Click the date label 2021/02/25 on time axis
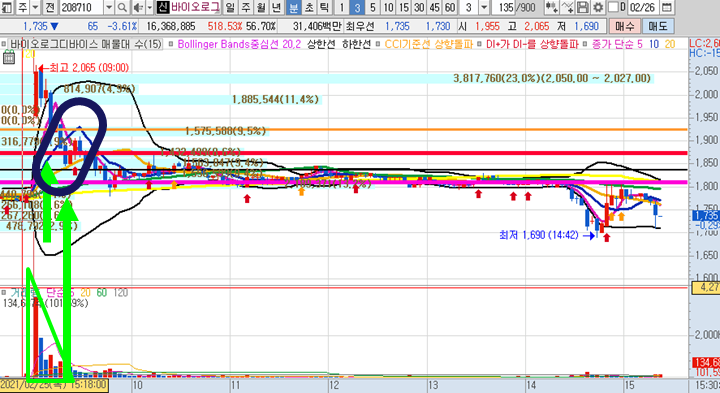The image size is (720, 393). [x=54, y=385]
